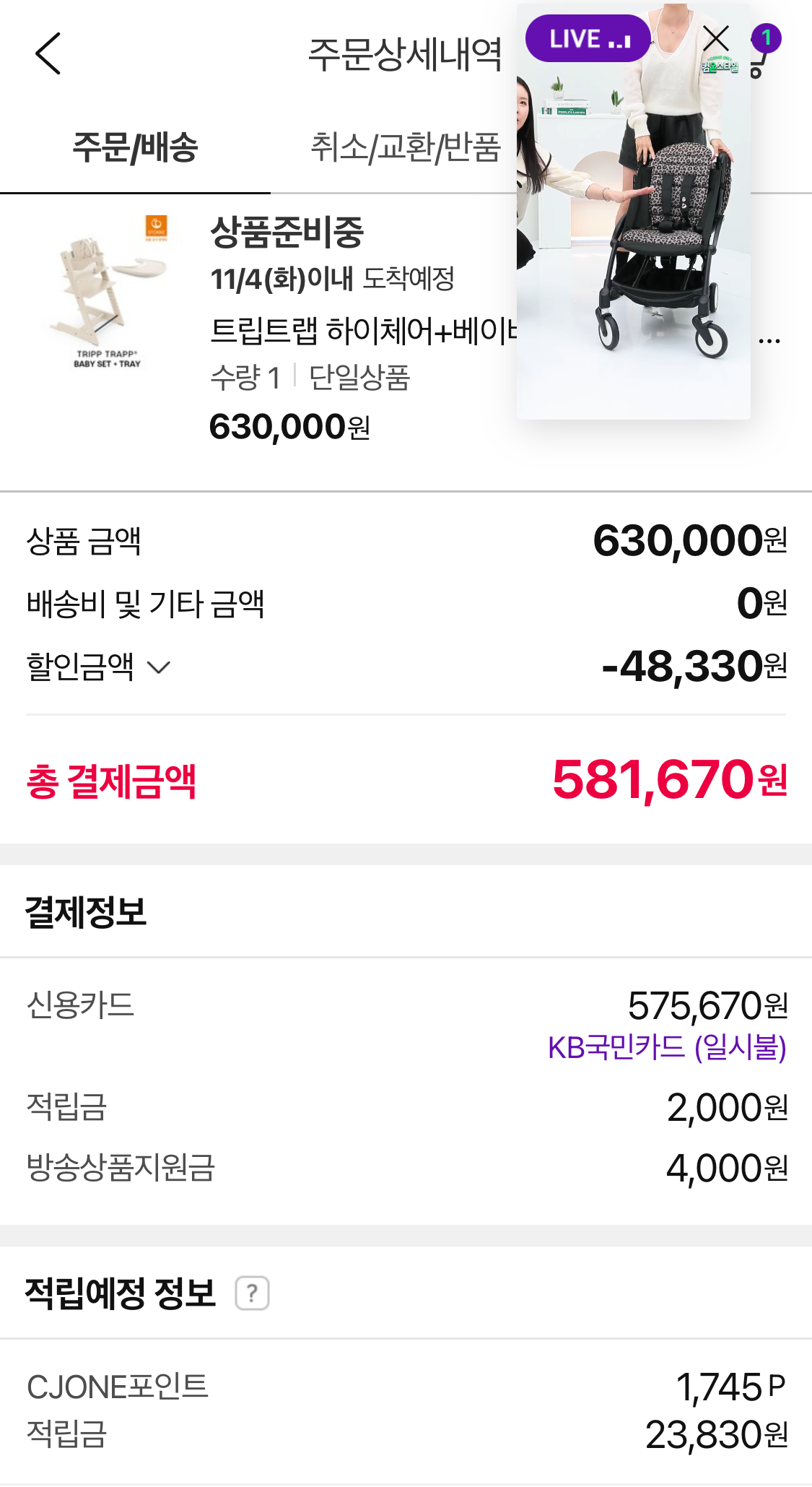This screenshot has width=812, height=1487.
Task: Switch to the 주문/배송 tab
Action: pos(135,148)
